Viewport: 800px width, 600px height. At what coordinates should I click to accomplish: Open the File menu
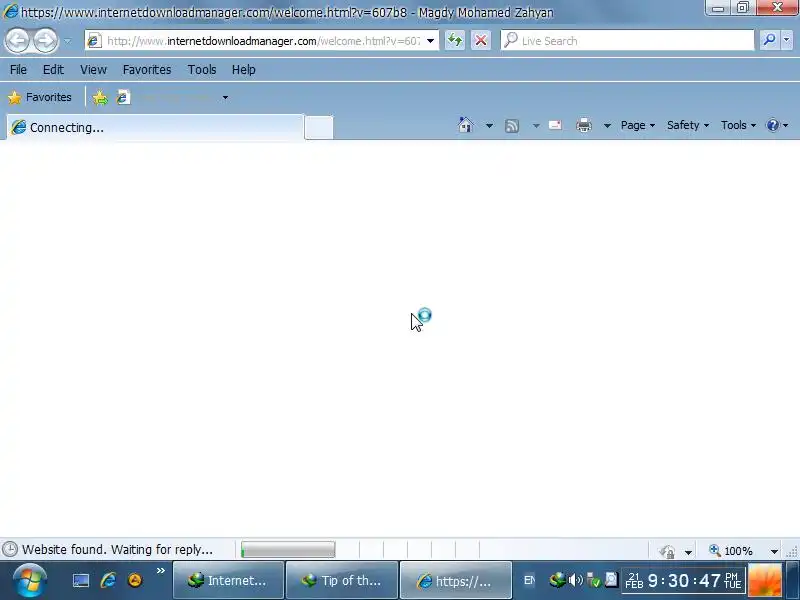pos(18,69)
